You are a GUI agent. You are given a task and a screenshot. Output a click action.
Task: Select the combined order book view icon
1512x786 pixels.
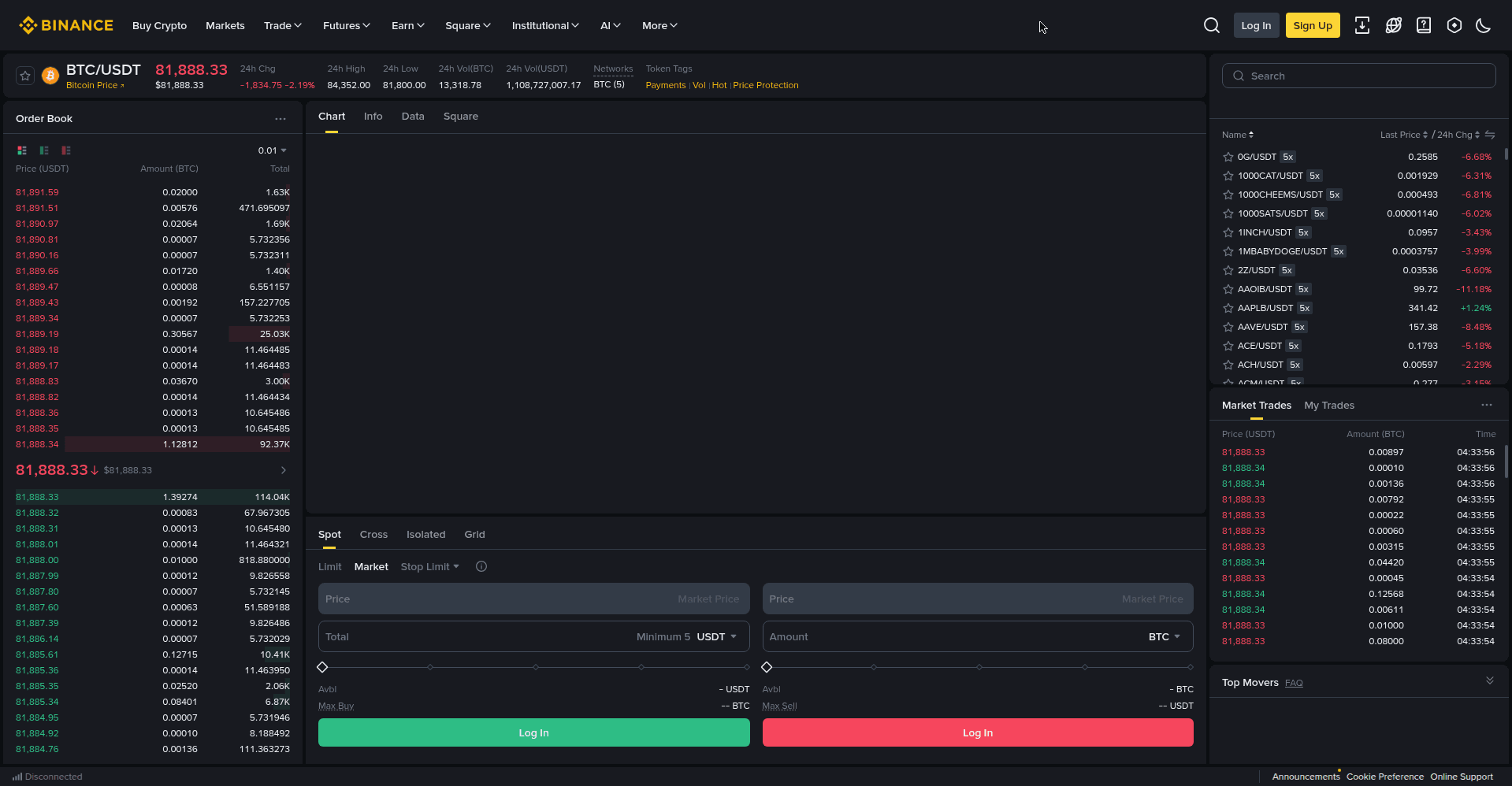point(22,150)
